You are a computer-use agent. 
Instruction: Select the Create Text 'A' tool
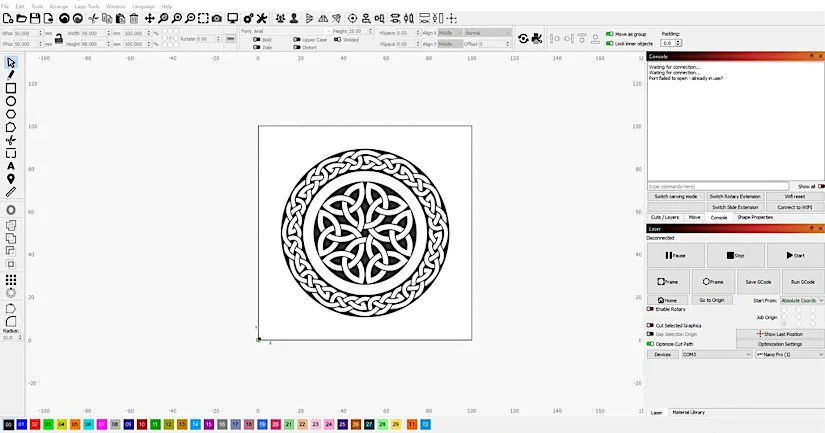click(x=11, y=166)
